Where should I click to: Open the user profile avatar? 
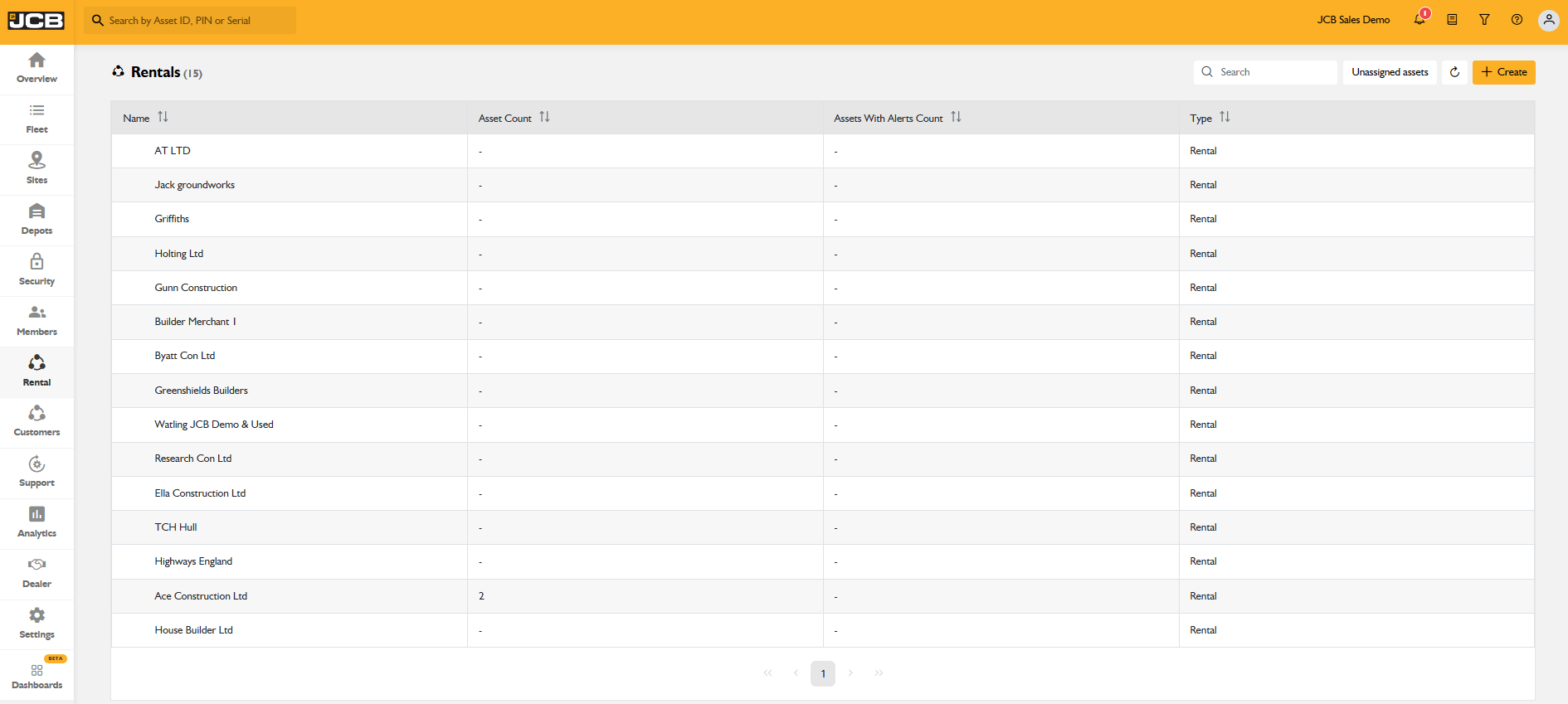point(1549,20)
